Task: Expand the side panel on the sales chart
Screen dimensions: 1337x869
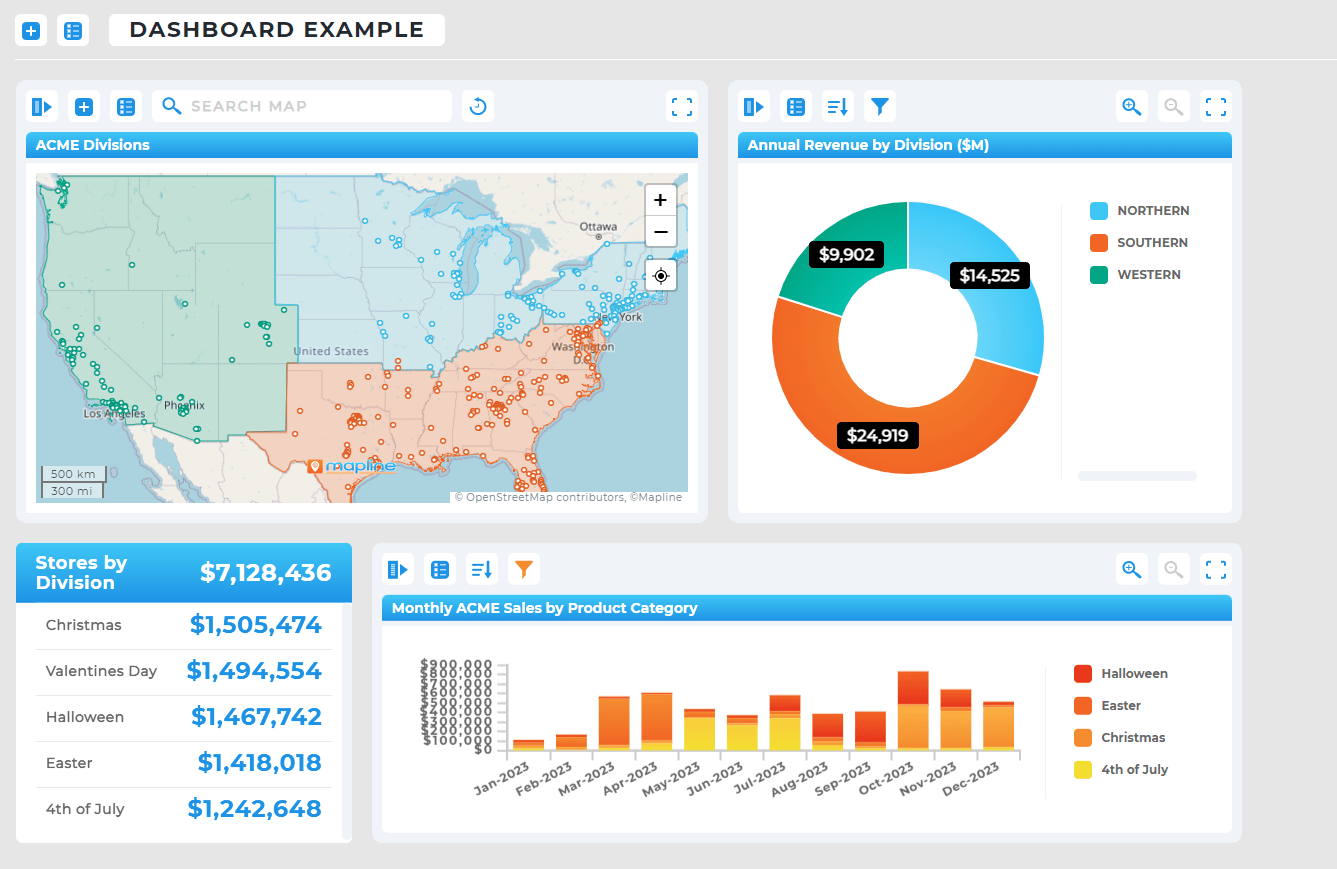Action: (x=398, y=568)
